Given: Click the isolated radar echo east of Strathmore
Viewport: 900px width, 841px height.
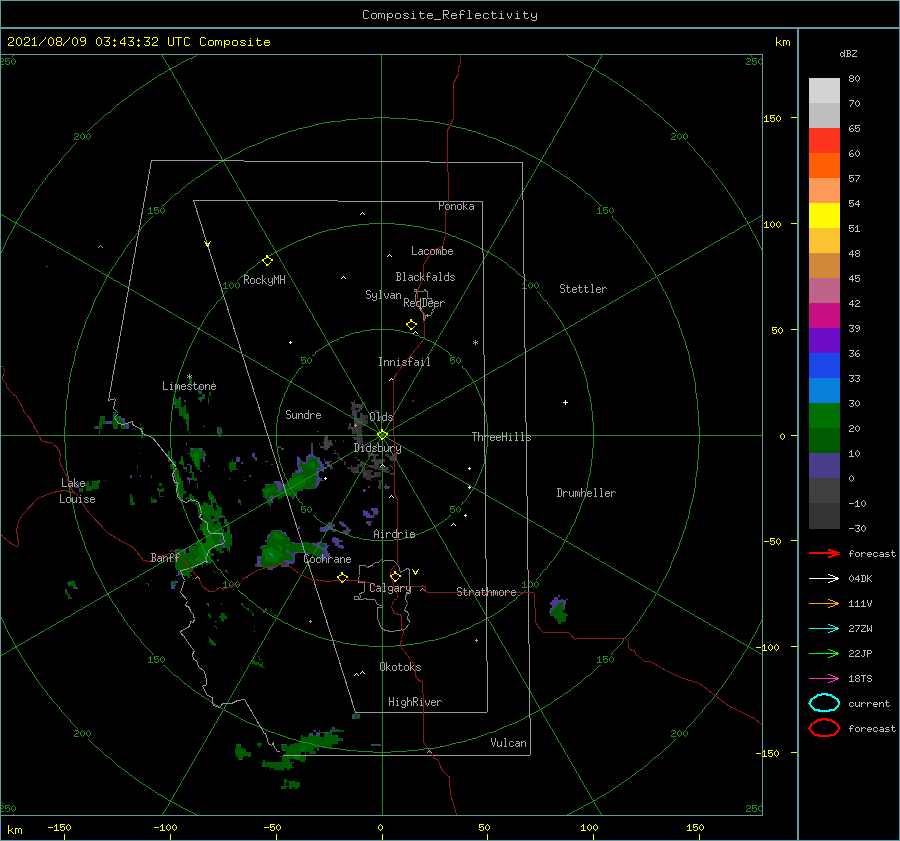Looking at the screenshot, I should 558,610.
